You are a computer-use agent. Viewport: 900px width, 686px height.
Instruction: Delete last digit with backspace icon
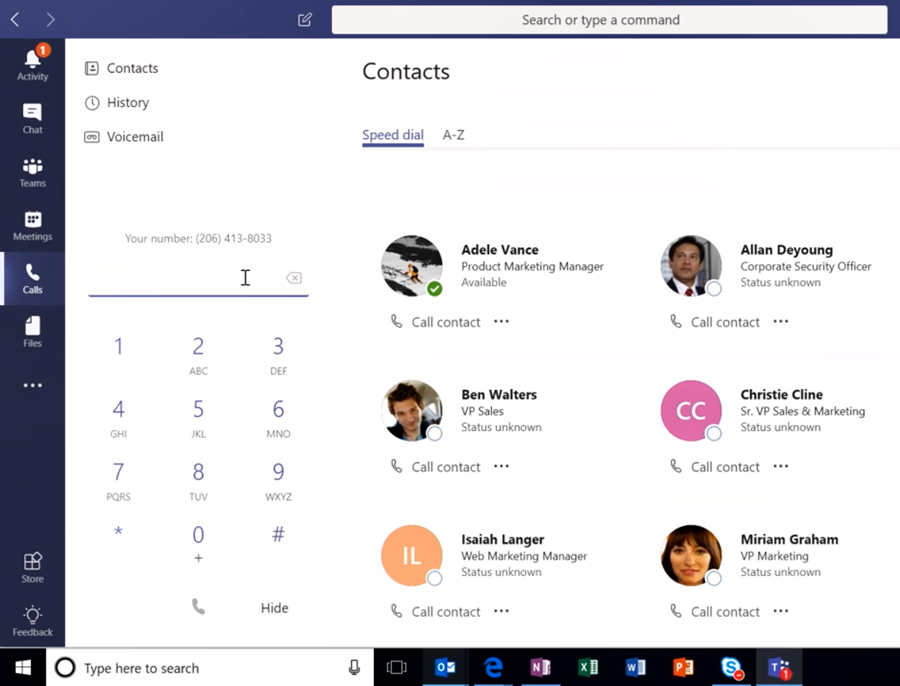[293, 278]
